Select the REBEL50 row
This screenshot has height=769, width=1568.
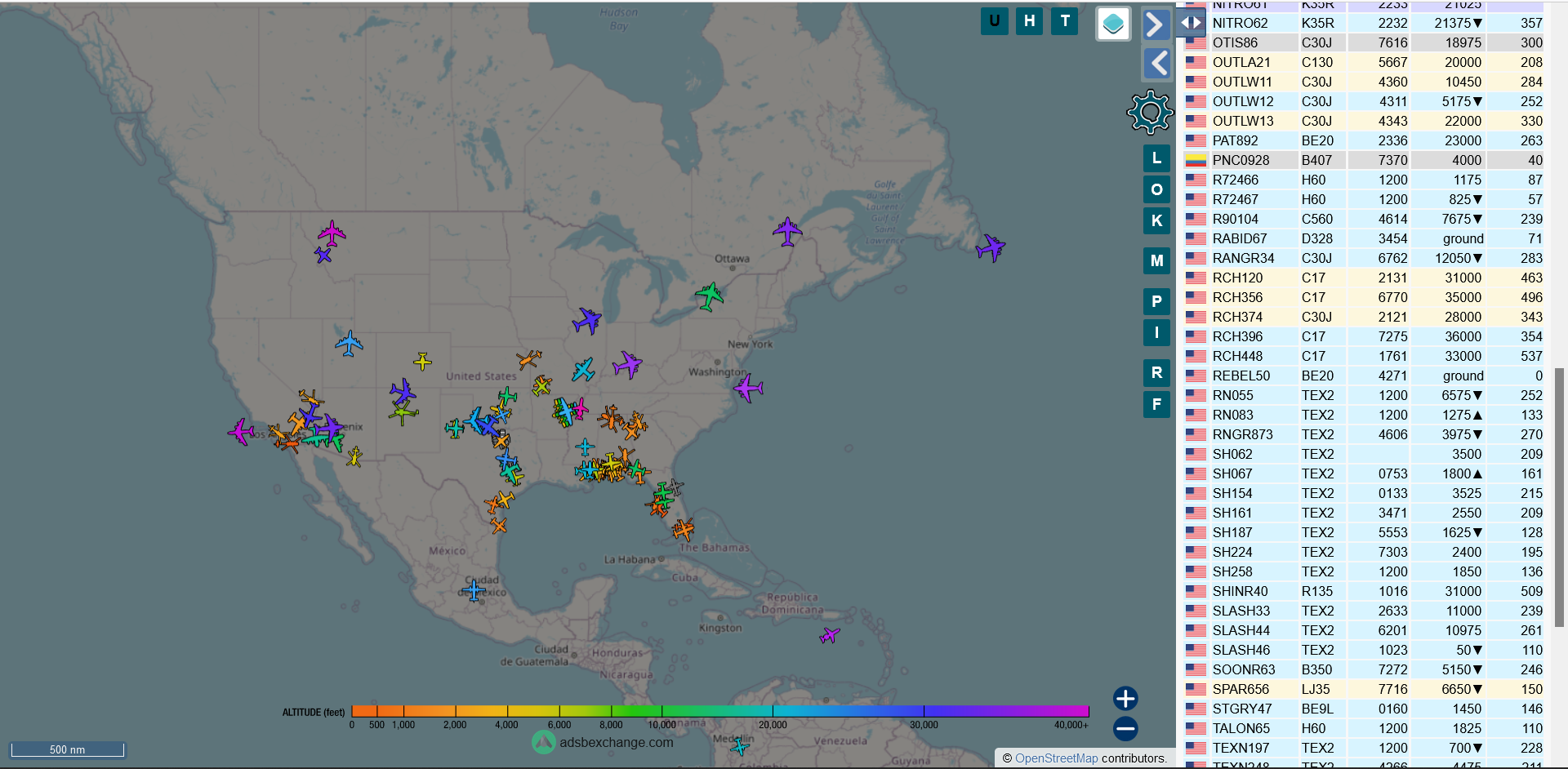click(1364, 376)
